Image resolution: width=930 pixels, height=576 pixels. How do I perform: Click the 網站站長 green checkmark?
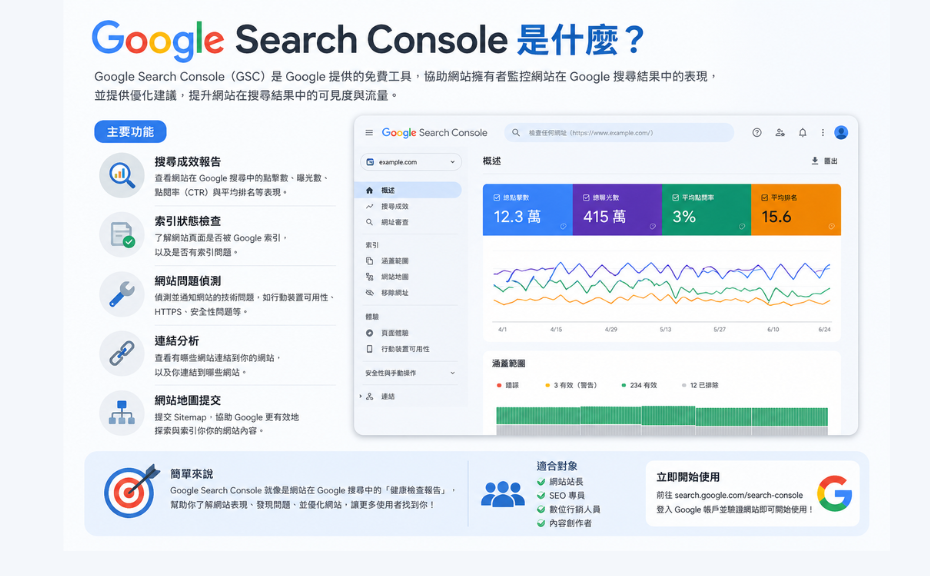pyautogui.click(x=541, y=482)
